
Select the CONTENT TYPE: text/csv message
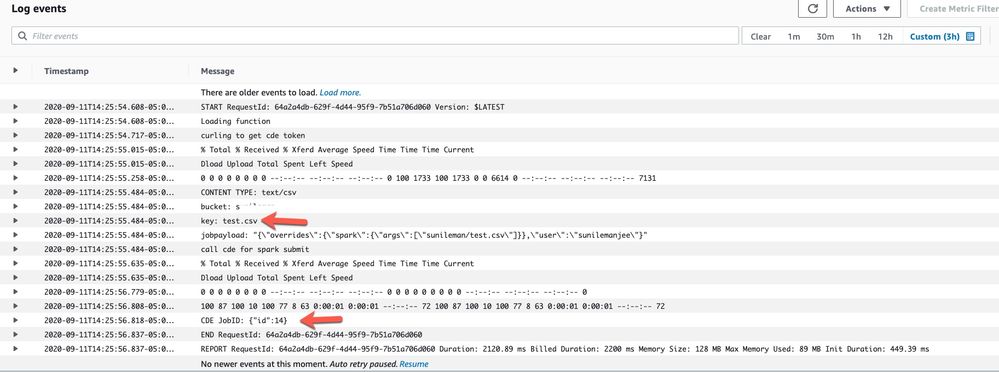click(248, 192)
